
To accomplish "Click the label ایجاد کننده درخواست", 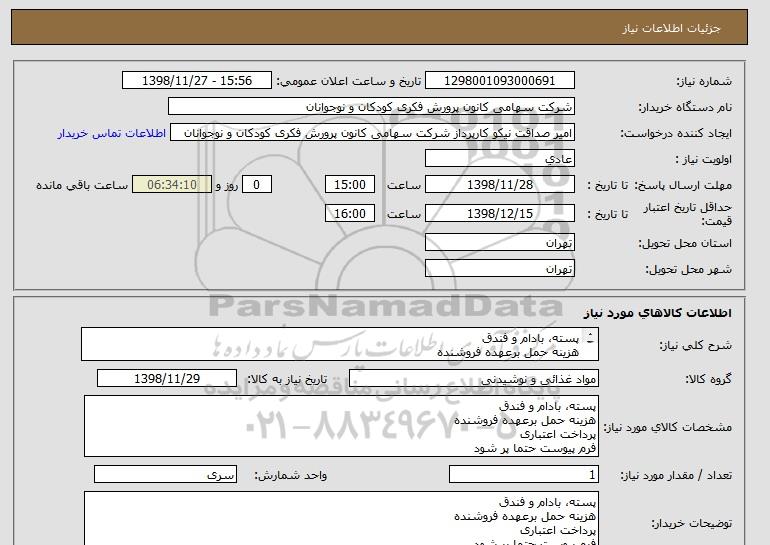I will pos(676,134).
